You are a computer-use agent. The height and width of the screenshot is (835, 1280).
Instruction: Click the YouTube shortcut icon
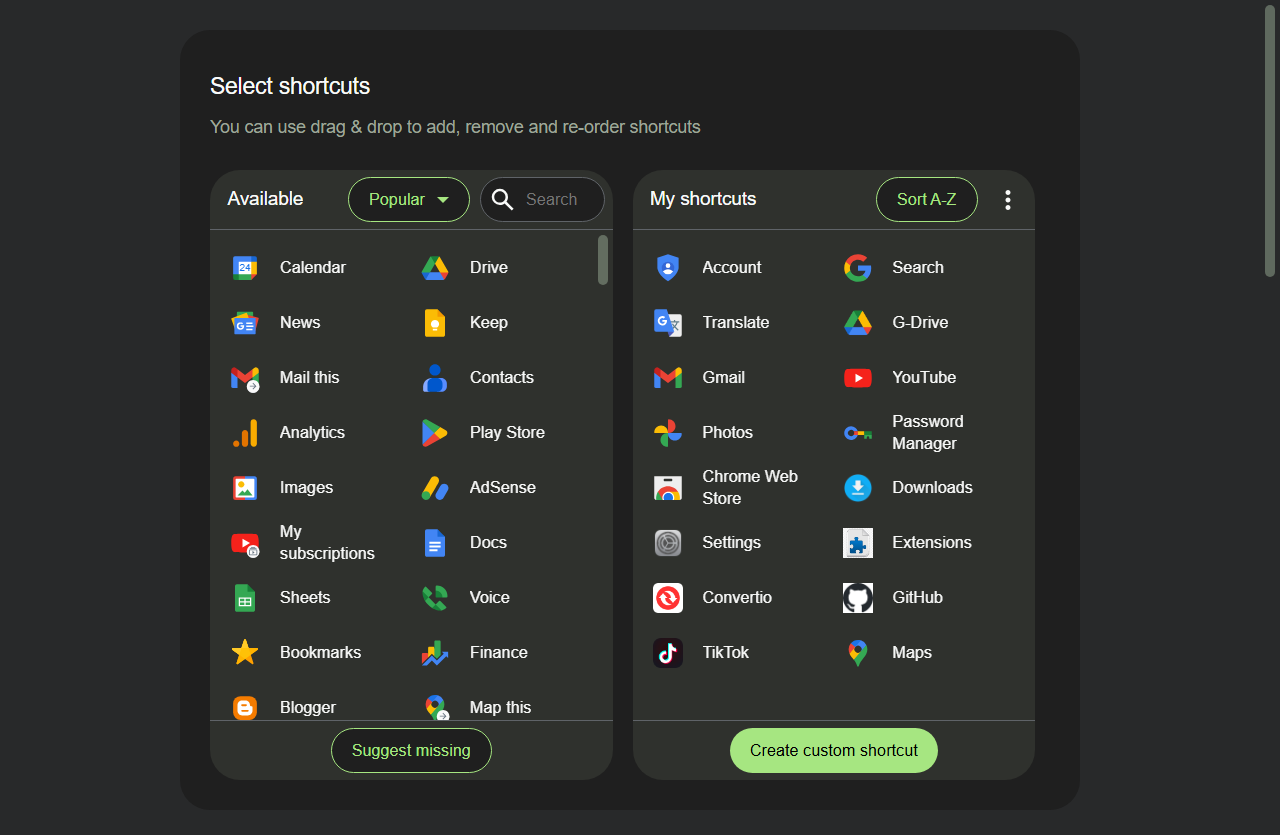(857, 377)
